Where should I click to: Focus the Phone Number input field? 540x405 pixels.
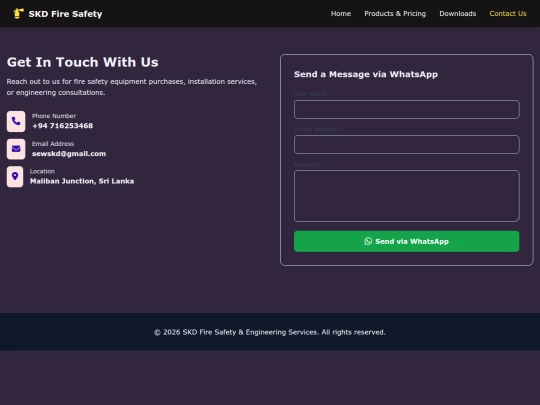(406, 145)
